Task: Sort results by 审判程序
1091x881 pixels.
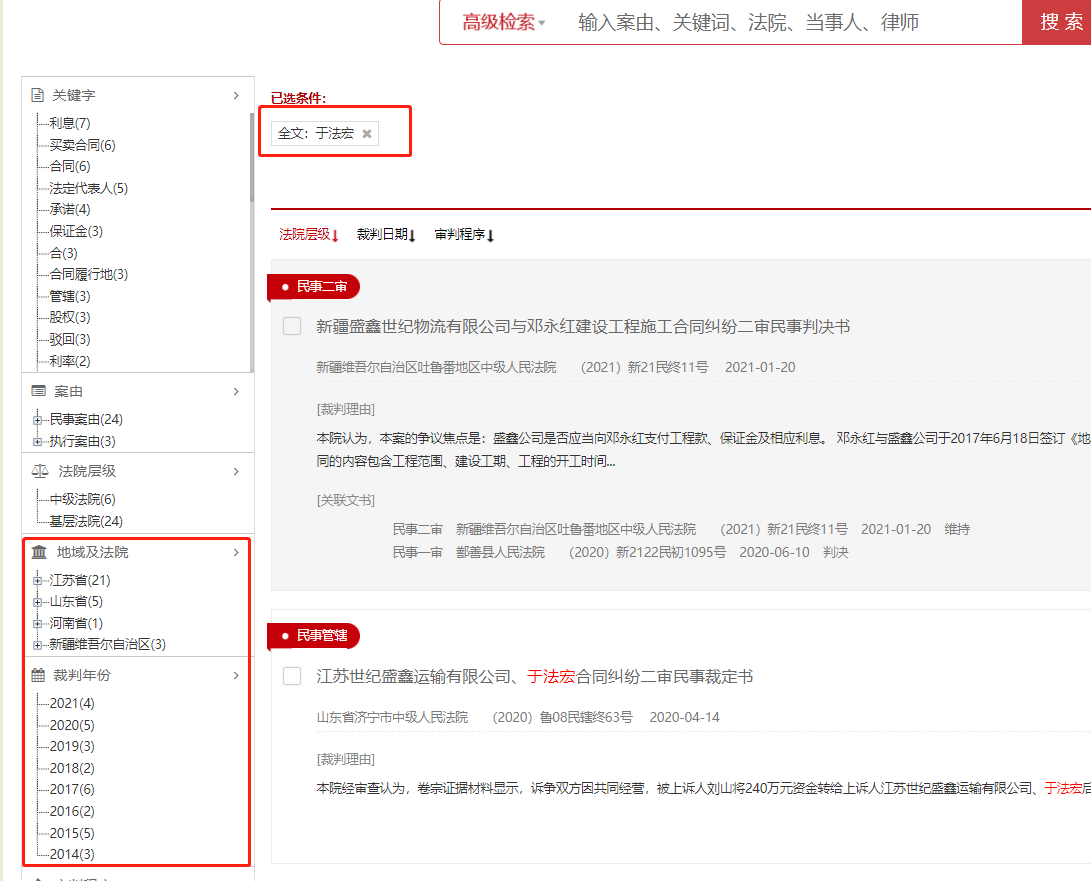Action: pyautogui.click(x=464, y=235)
